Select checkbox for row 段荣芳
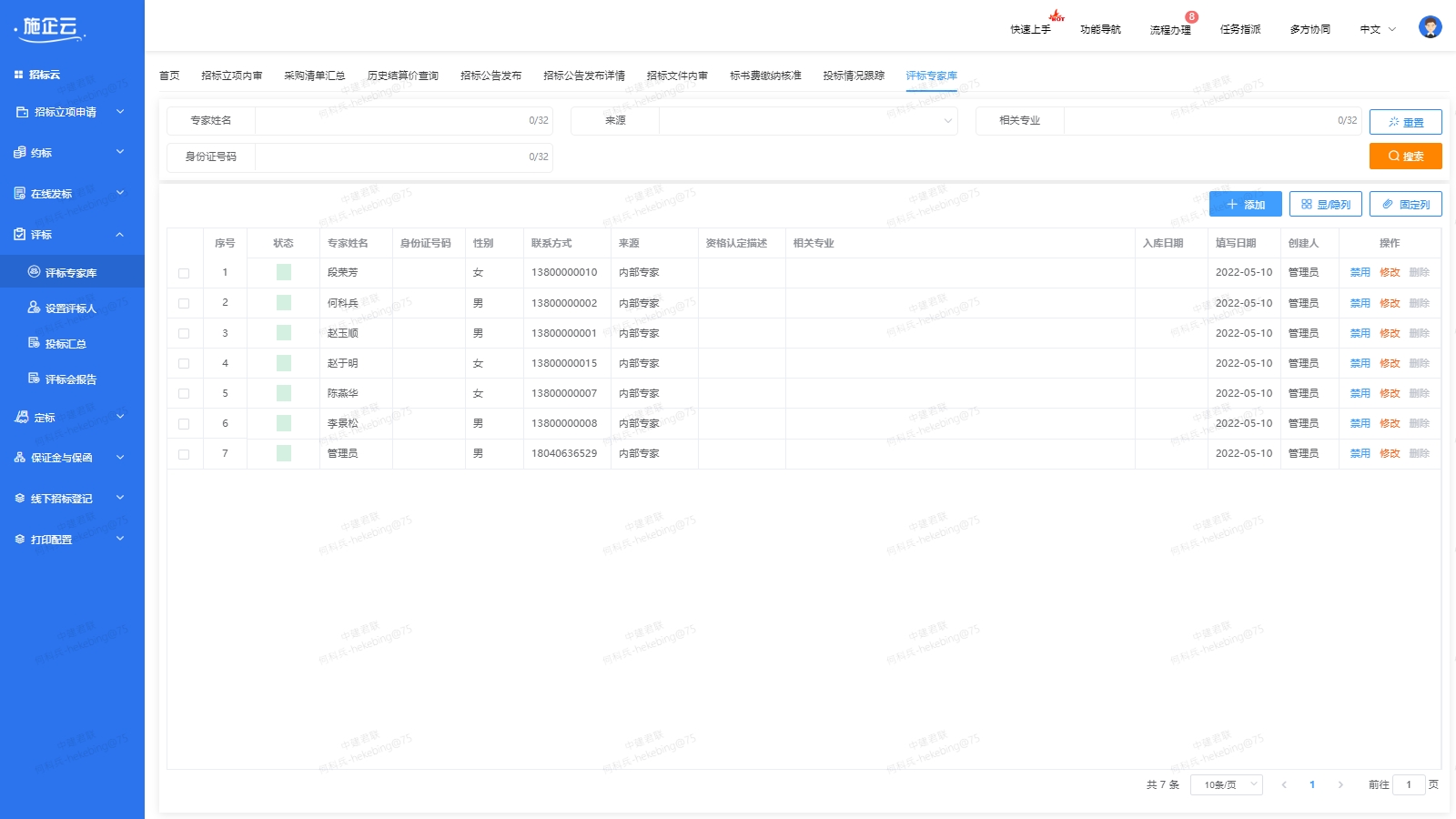Screen dimensions: 1456x819 point(184,273)
